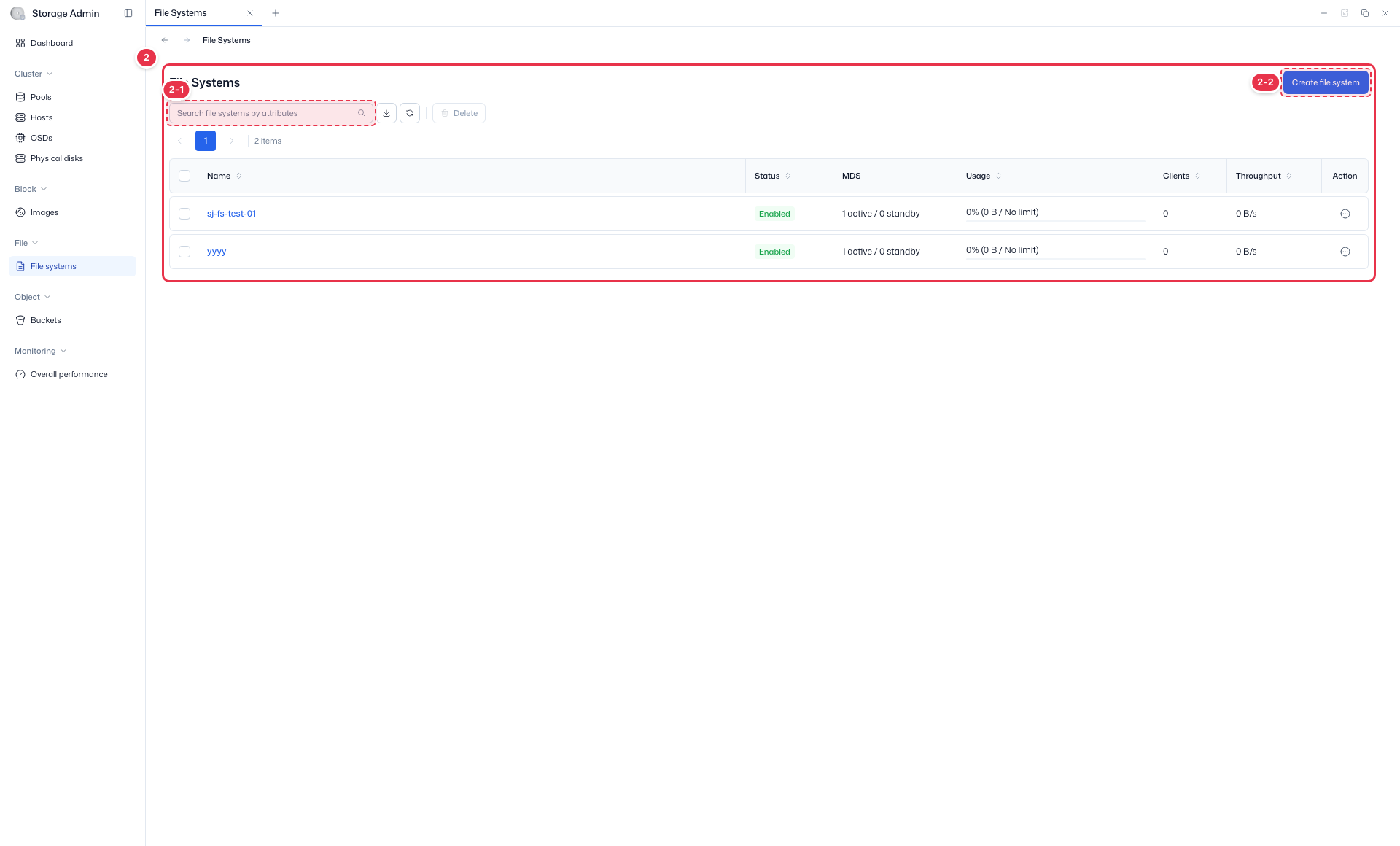Open Overall performance under Monitoring

click(72, 374)
